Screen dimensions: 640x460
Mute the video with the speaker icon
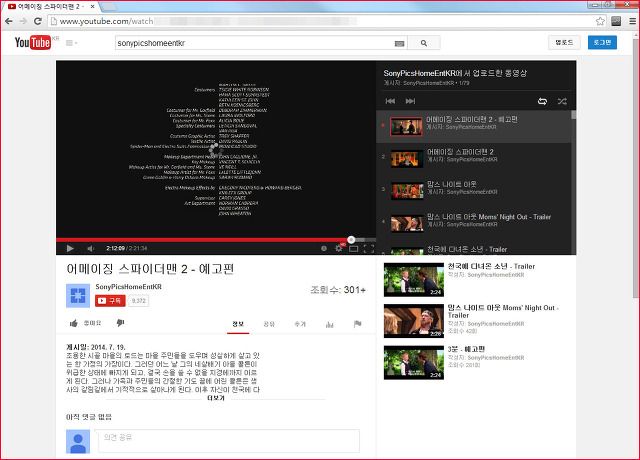click(90, 248)
